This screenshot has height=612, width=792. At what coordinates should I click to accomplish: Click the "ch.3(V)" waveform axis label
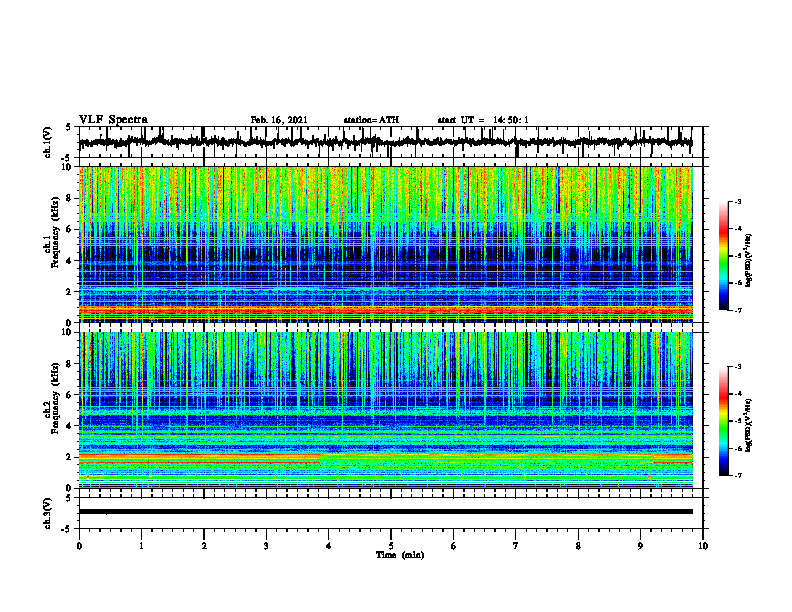tap(48, 513)
